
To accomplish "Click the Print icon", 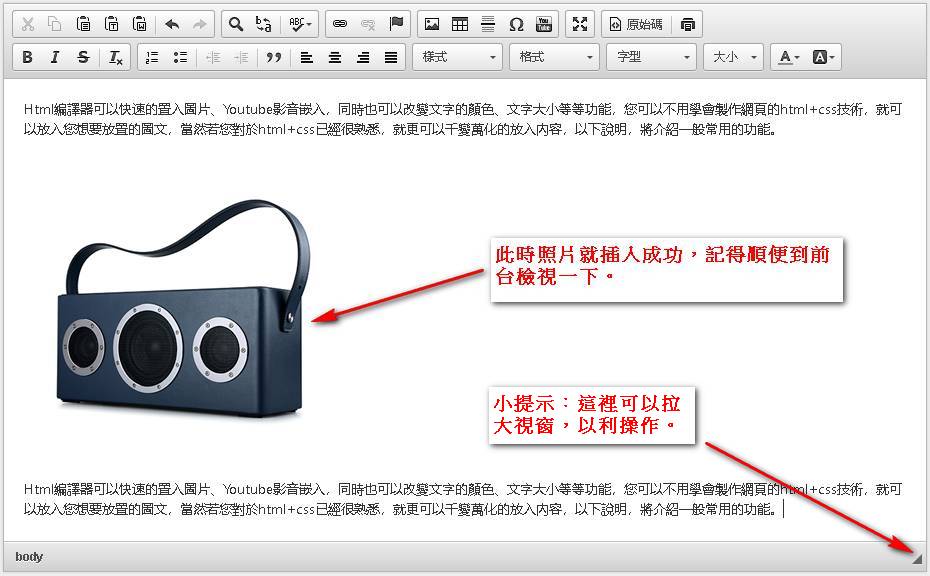I will pos(687,24).
